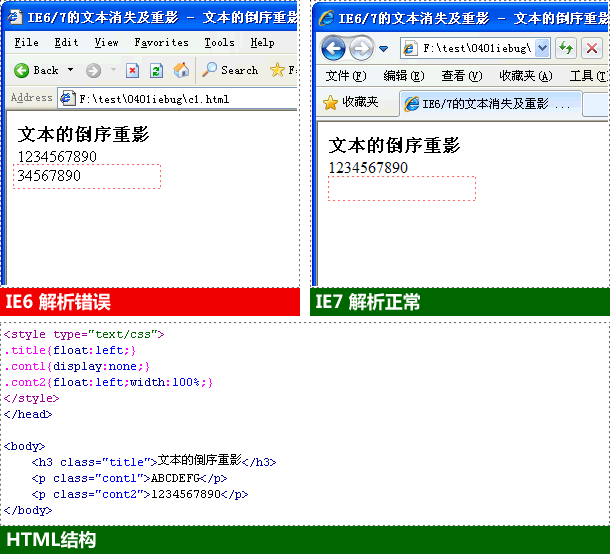Viewport: 610px width, 554px height.
Task: Open the 查看(V) menu in IE7
Action: [461, 76]
